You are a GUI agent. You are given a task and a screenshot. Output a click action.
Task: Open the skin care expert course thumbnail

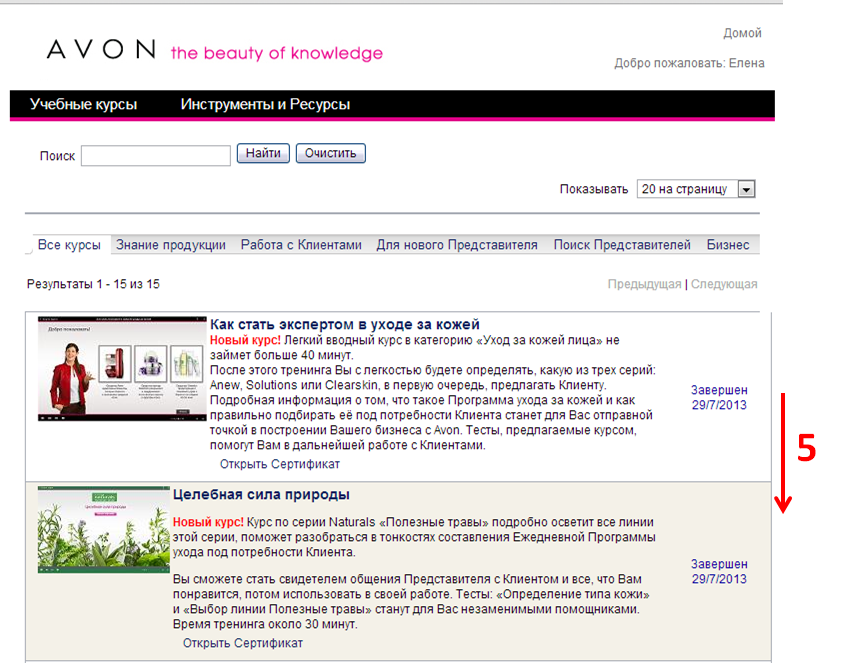[122, 369]
